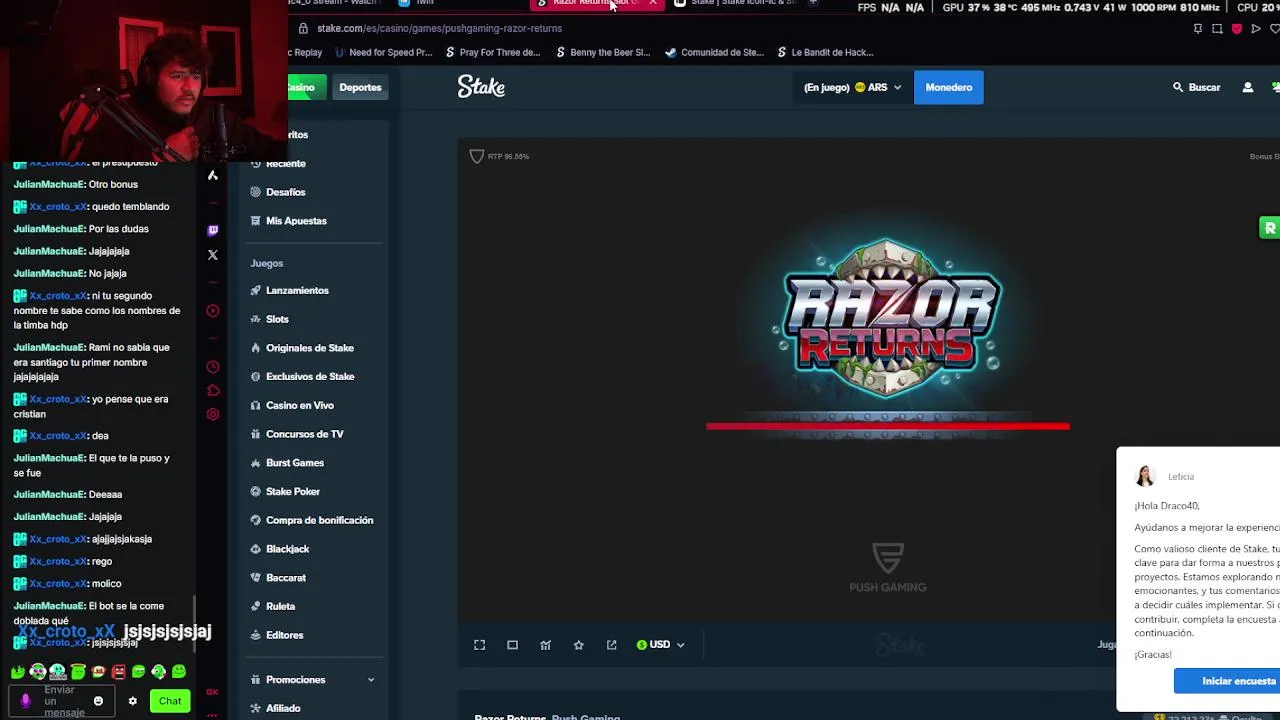Click the Concursos de TV icon

(x=256, y=434)
